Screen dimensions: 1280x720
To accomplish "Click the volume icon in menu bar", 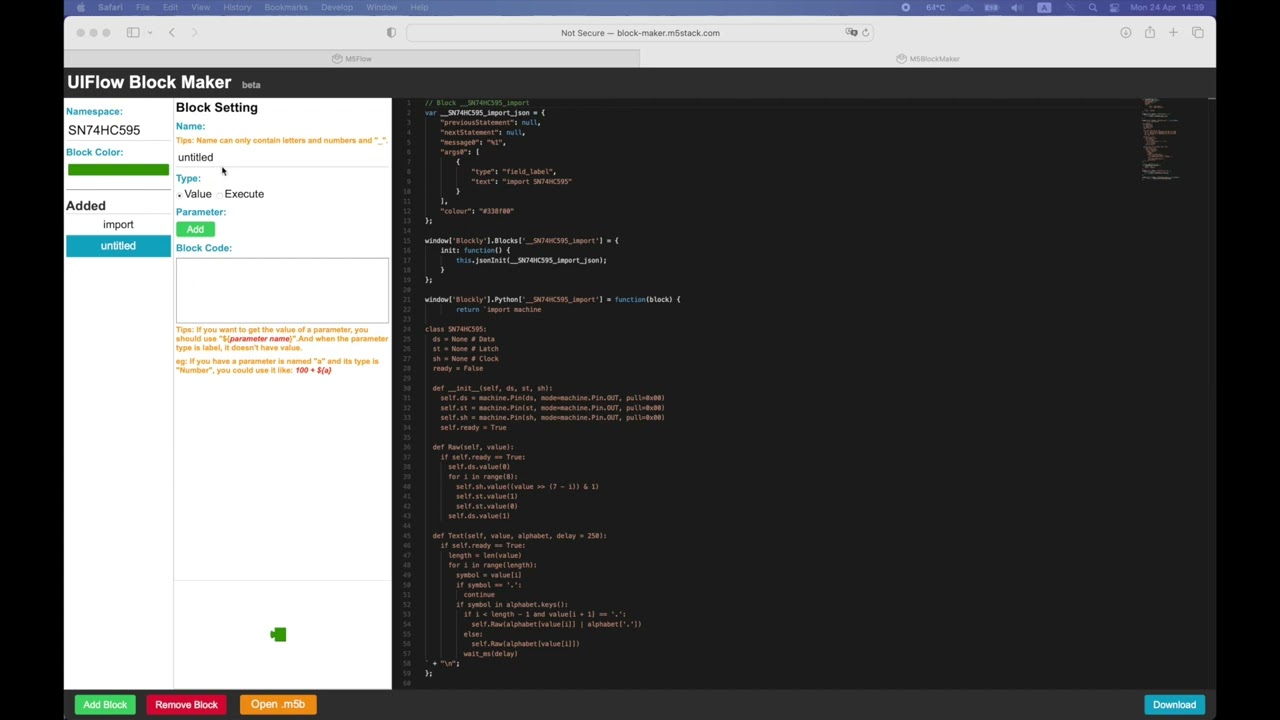I will (1017, 7).
